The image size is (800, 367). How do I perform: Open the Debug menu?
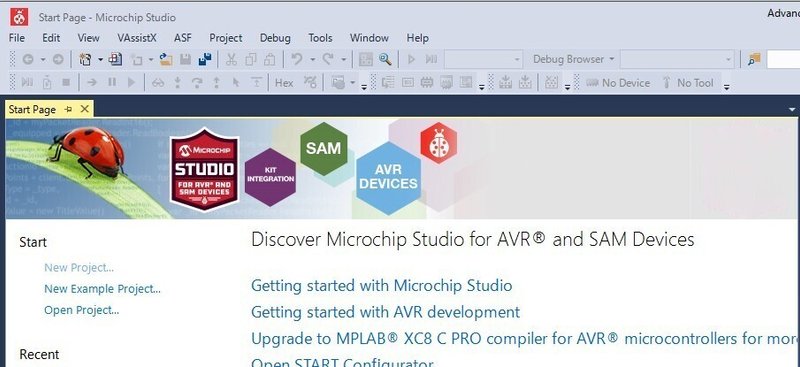point(275,38)
